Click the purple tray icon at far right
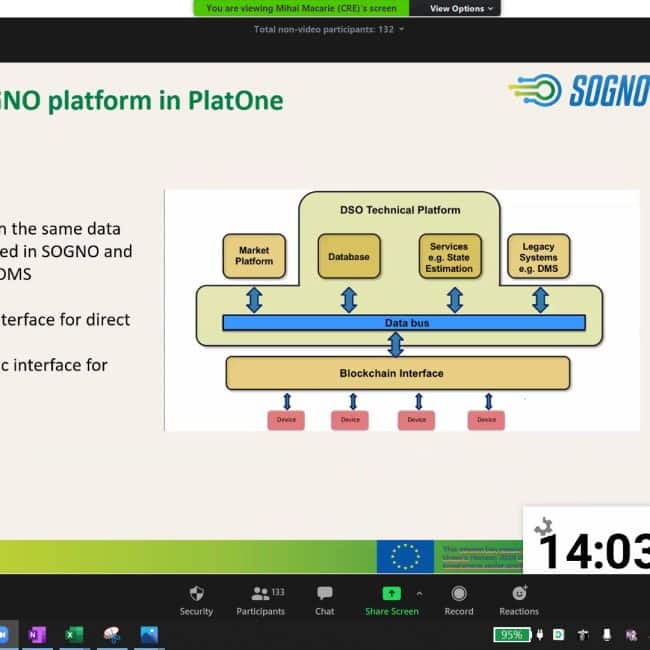This screenshot has height=650, width=650. (x=631, y=635)
